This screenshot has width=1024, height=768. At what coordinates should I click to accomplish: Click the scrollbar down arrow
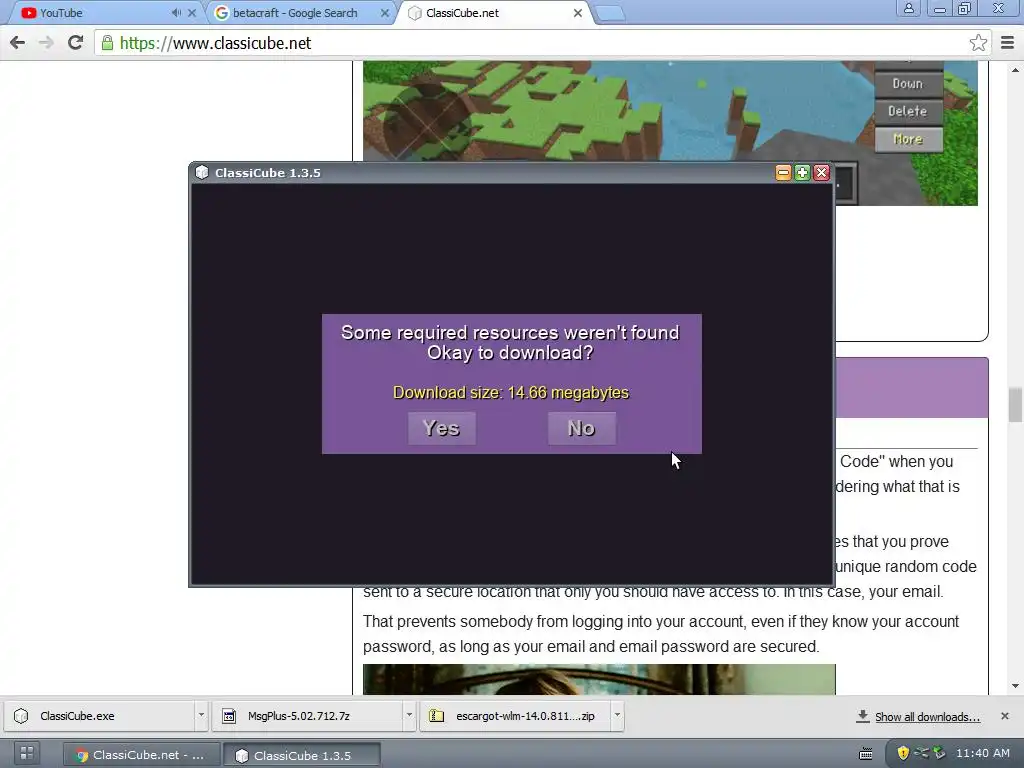(x=1015, y=686)
